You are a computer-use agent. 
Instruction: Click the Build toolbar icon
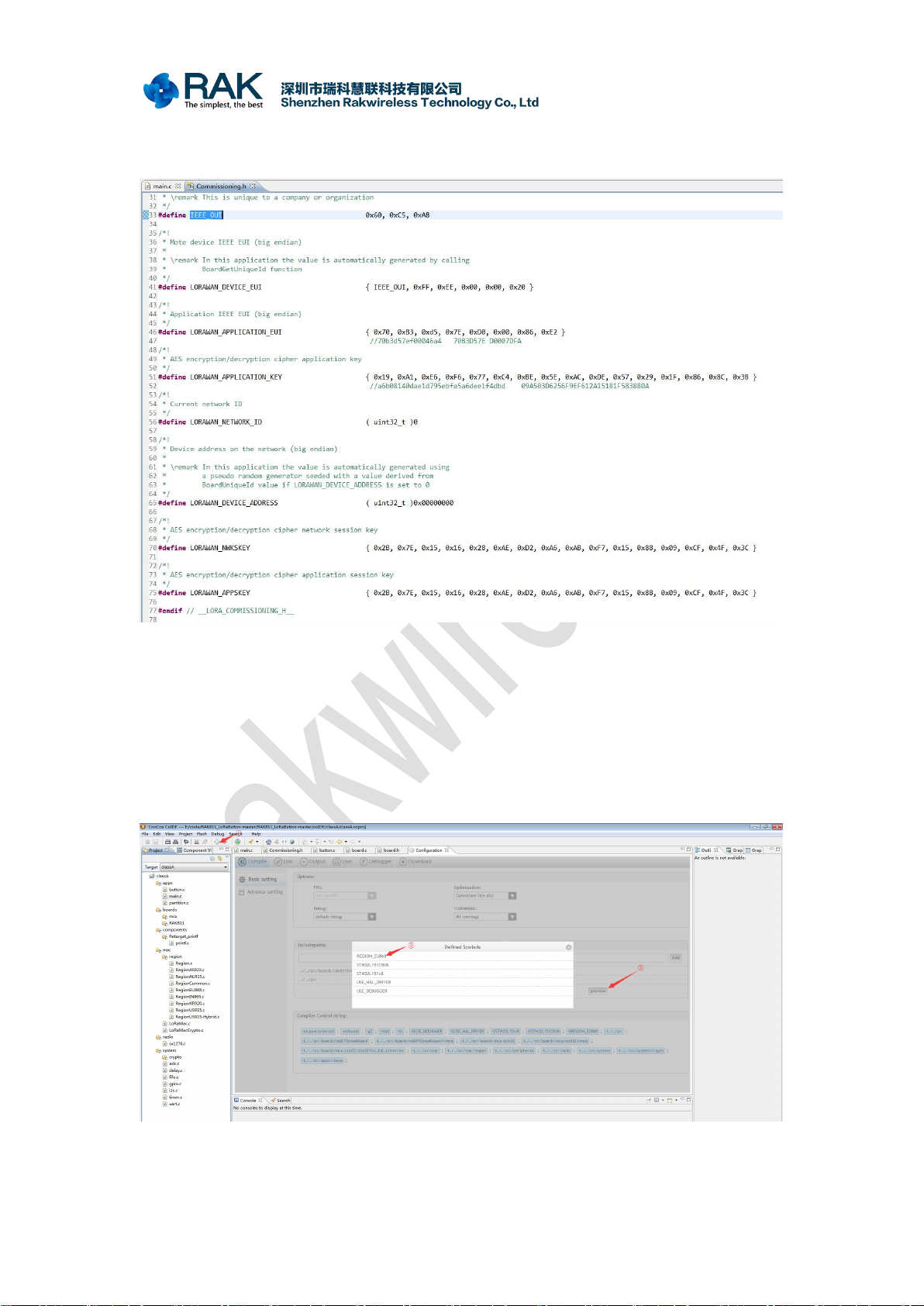pos(167,842)
